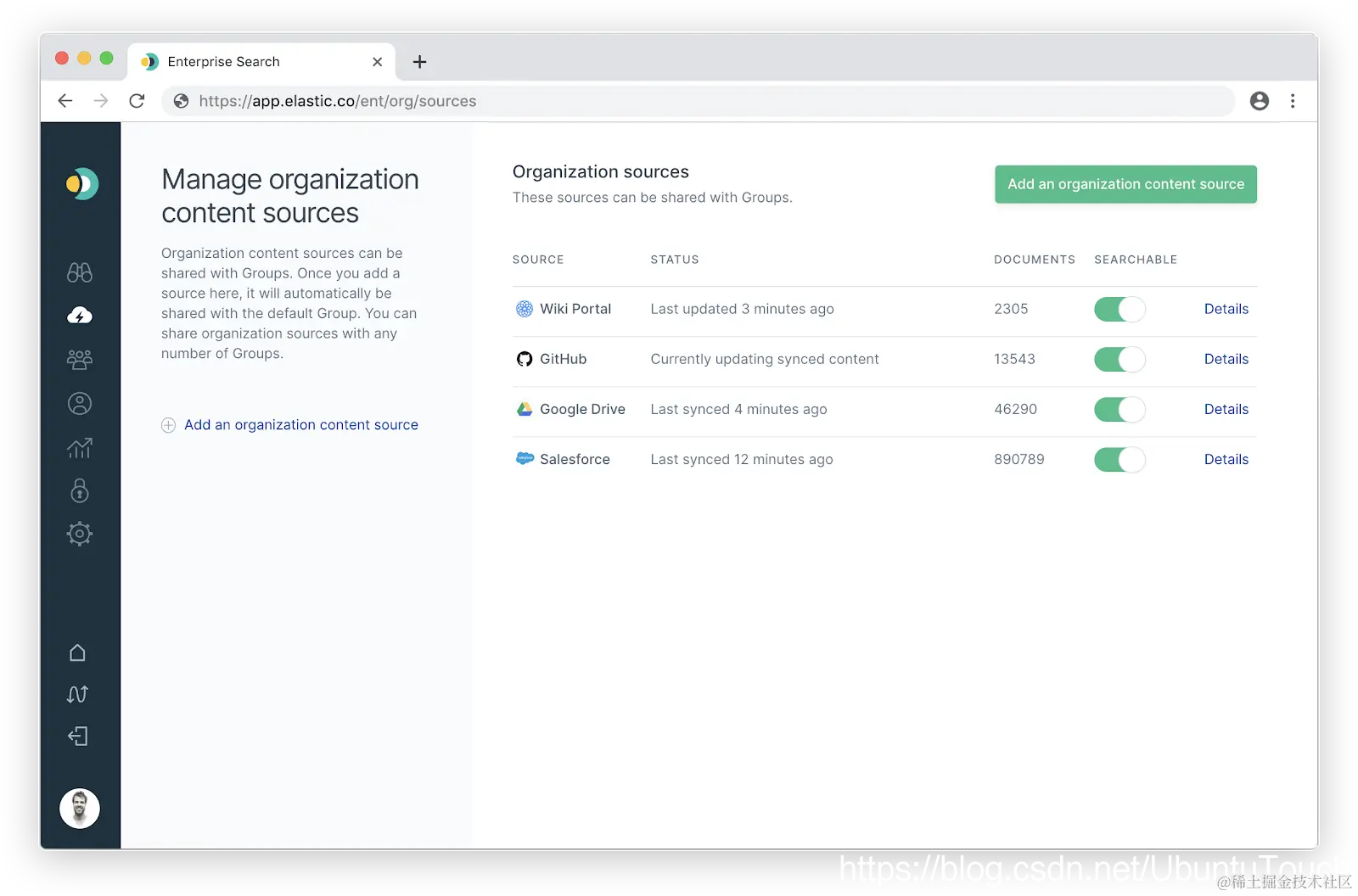
Task: Open Details for Google Drive
Action: pyautogui.click(x=1226, y=409)
